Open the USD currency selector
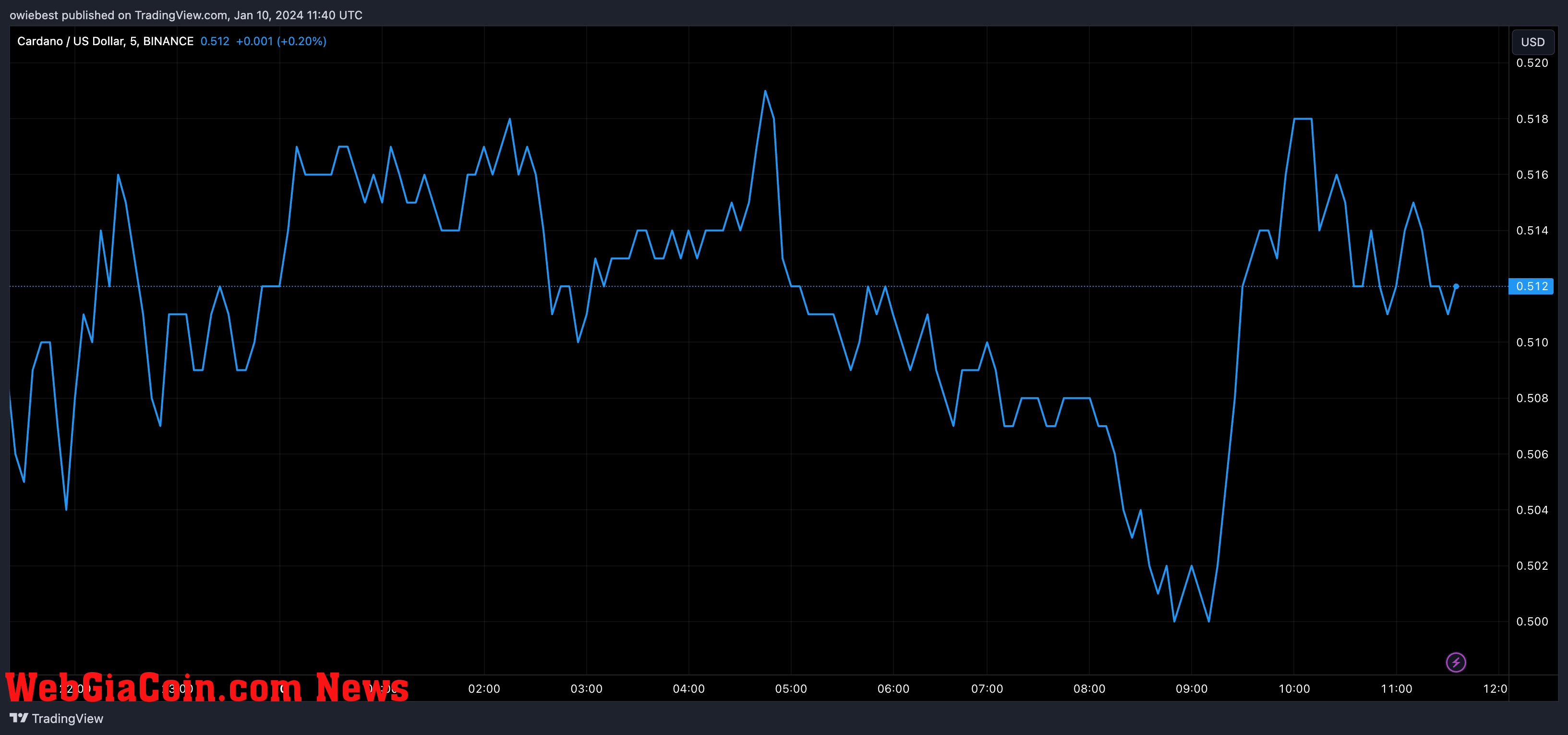Screen dimensions: 1568x735 (x=1532, y=42)
